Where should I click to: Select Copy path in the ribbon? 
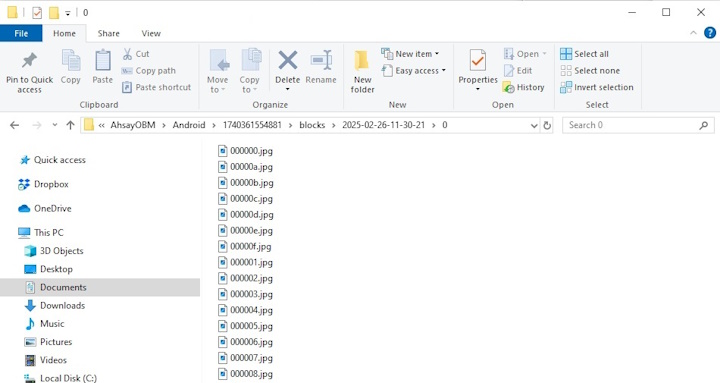[148, 71]
